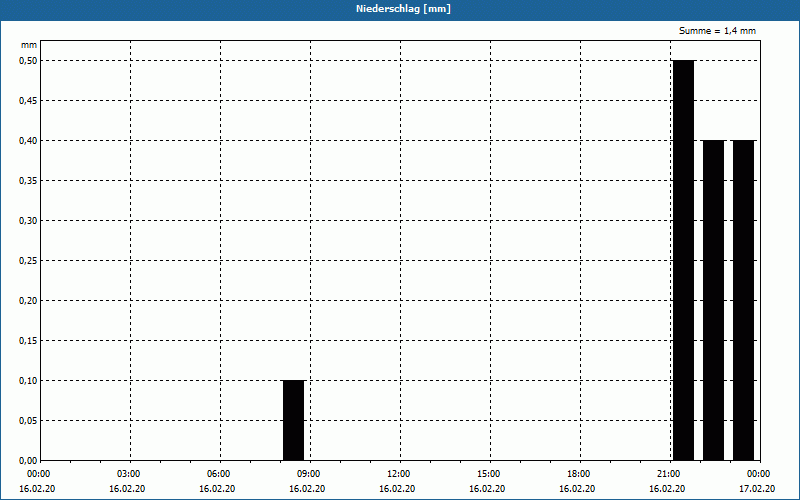
Task: Pick the 0,35 y-axis value
Action: pyautogui.click(x=28, y=181)
